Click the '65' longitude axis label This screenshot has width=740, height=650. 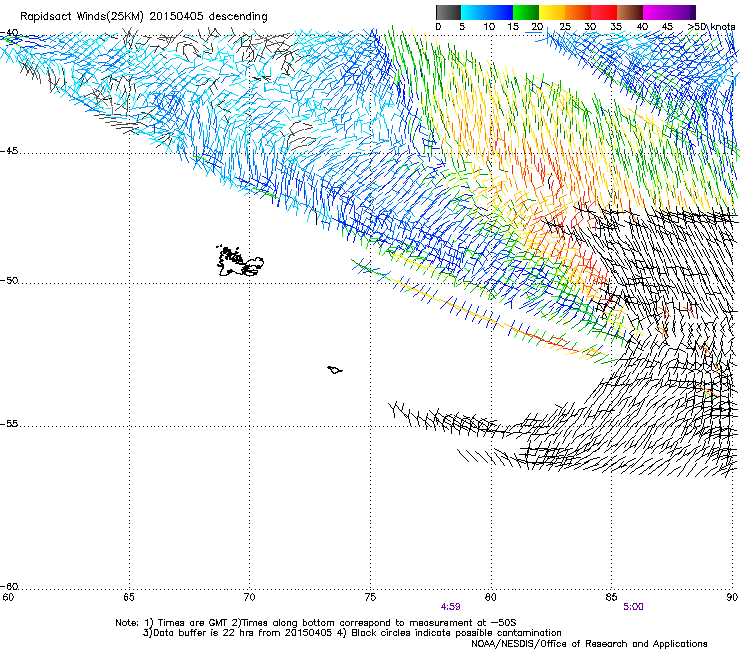pyautogui.click(x=129, y=598)
